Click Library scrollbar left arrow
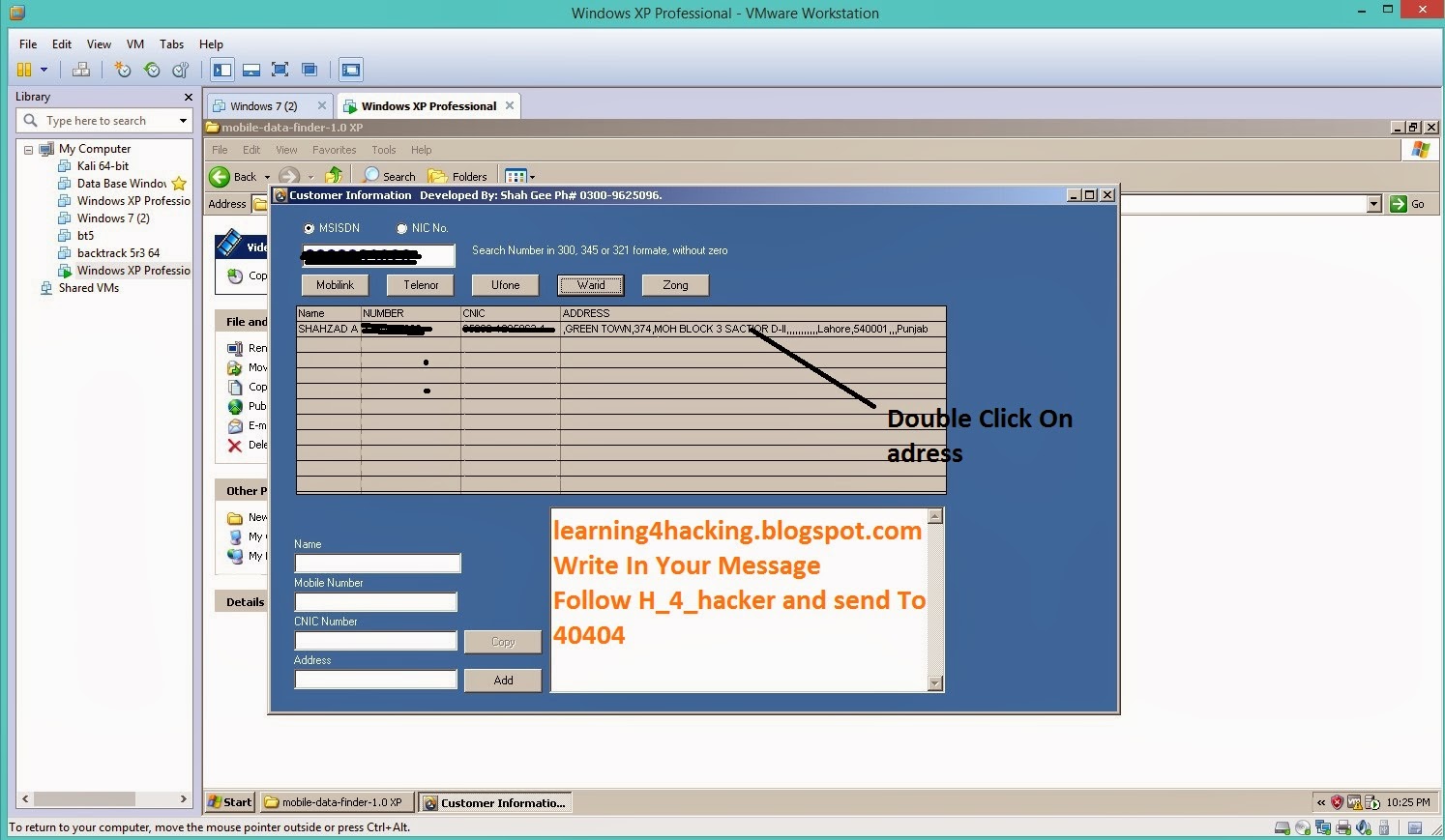Screen dimensions: 1445x840 pyautogui.click(x=26, y=799)
